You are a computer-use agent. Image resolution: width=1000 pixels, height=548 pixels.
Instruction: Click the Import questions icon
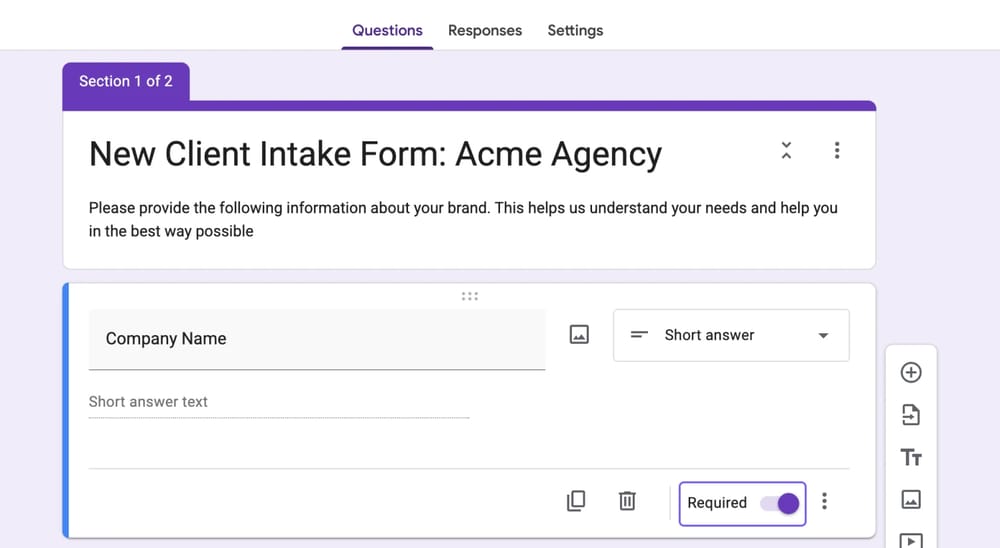(x=910, y=415)
